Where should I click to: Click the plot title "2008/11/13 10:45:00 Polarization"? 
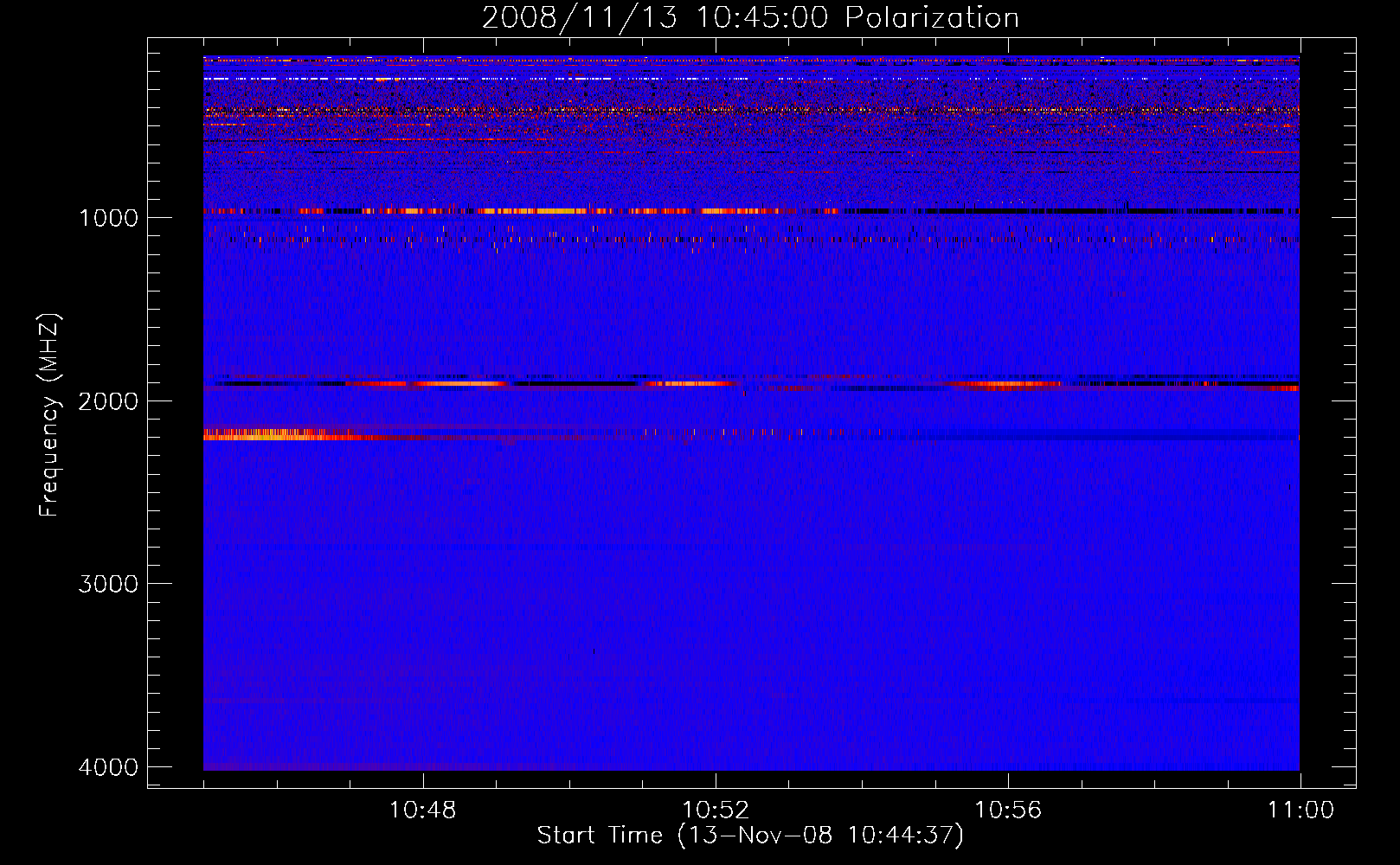tap(750, 17)
